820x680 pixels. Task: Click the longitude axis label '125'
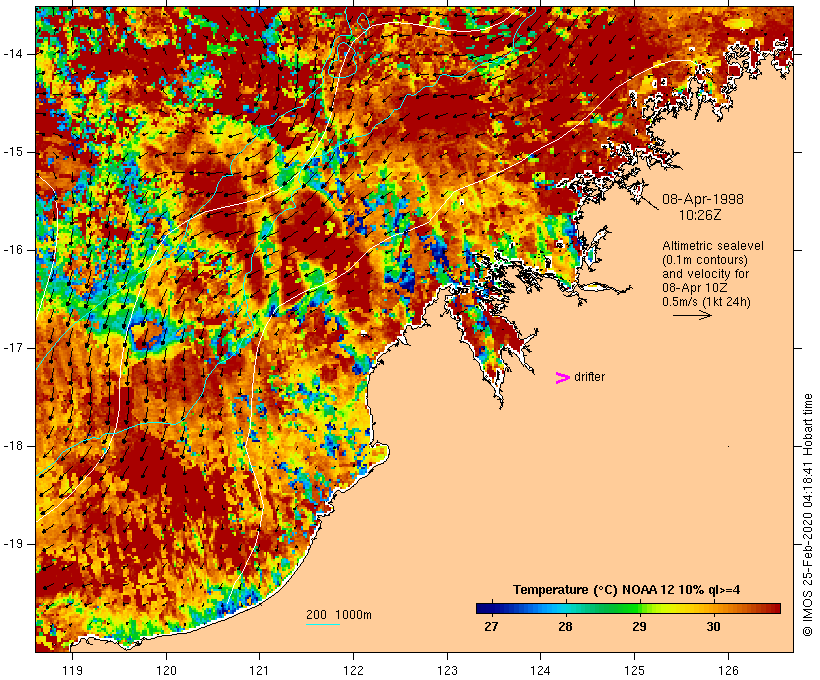[x=635, y=671]
